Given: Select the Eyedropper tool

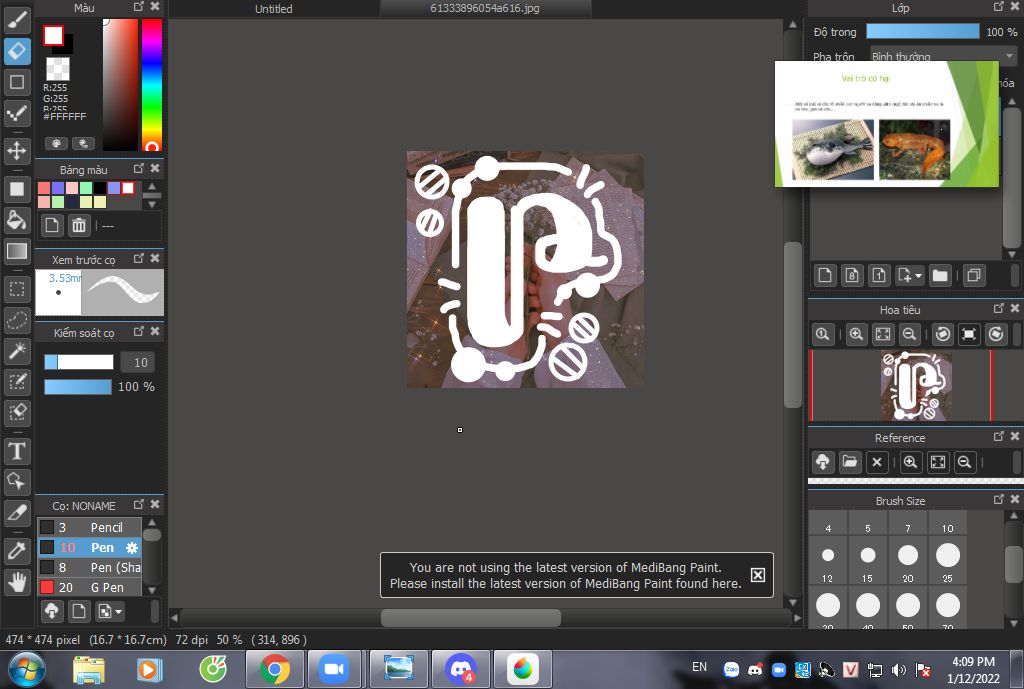Looking at the screenshot, I should pyautogui.click(x=17, y=551).
